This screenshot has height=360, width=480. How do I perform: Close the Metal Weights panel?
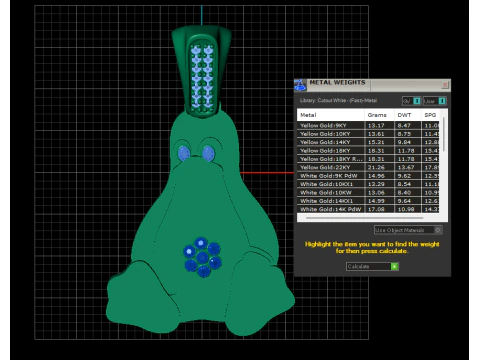tap(445, 85)
